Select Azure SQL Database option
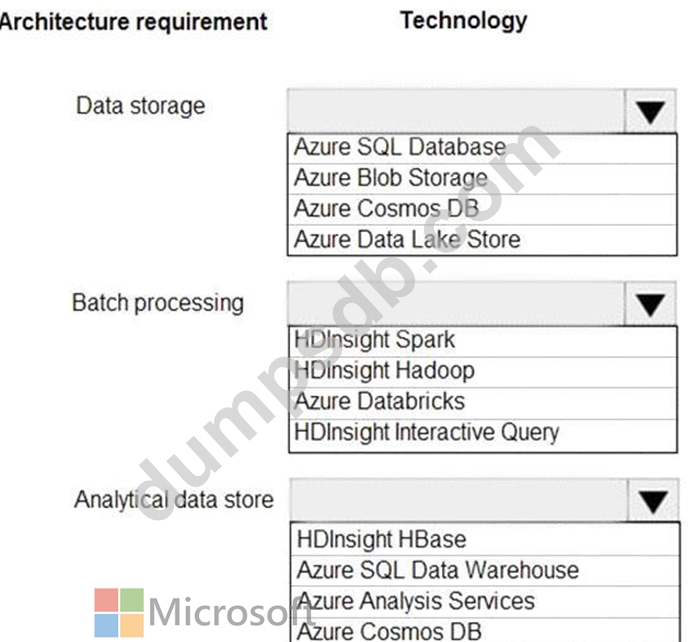The height and width of the screenshot is (642, 688). point(400,147)
